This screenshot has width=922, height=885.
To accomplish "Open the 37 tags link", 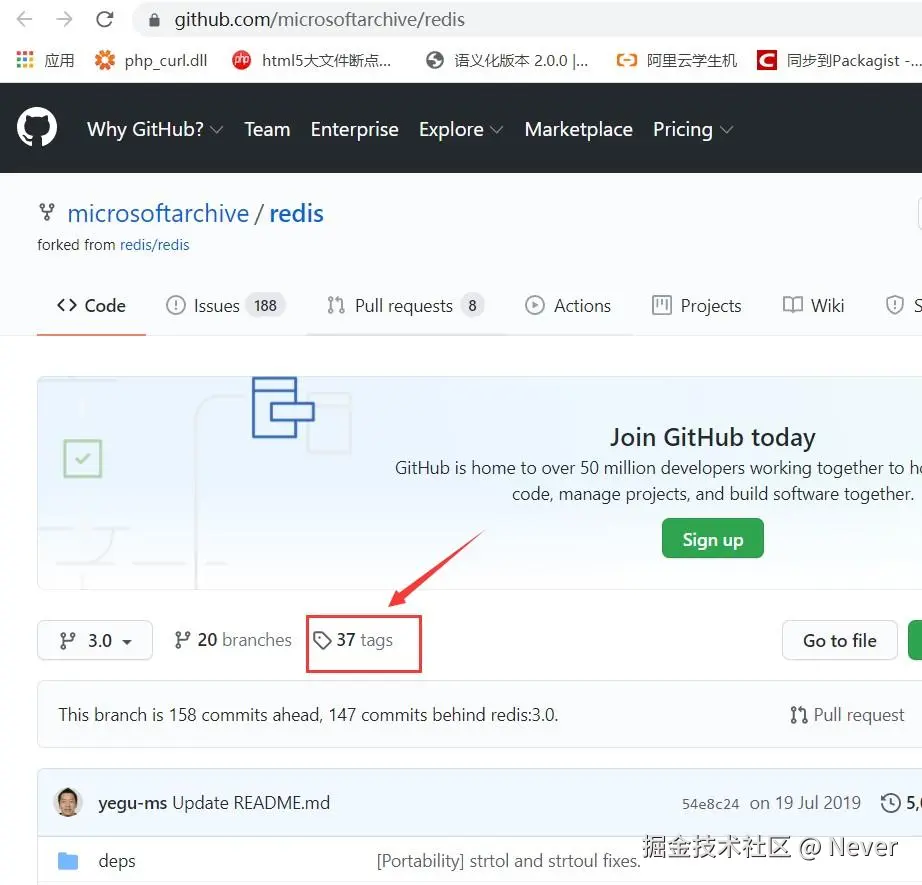I will point(353,640).
